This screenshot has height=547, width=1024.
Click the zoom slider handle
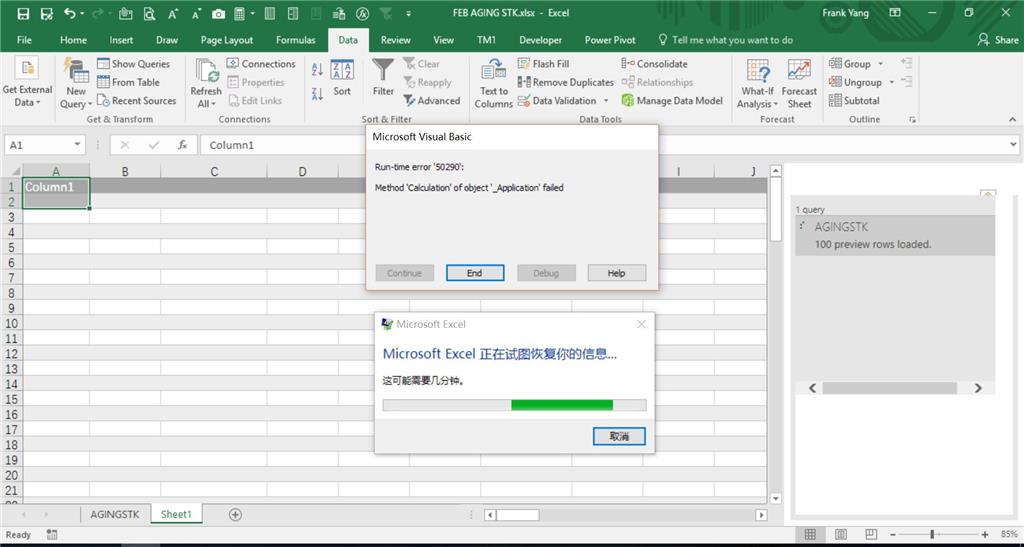933,535
